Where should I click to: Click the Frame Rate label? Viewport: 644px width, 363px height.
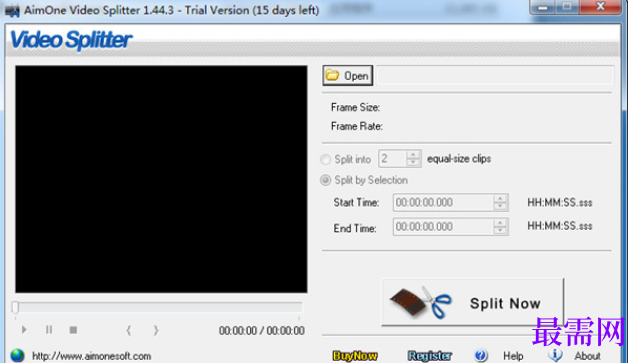coord(356,126)
